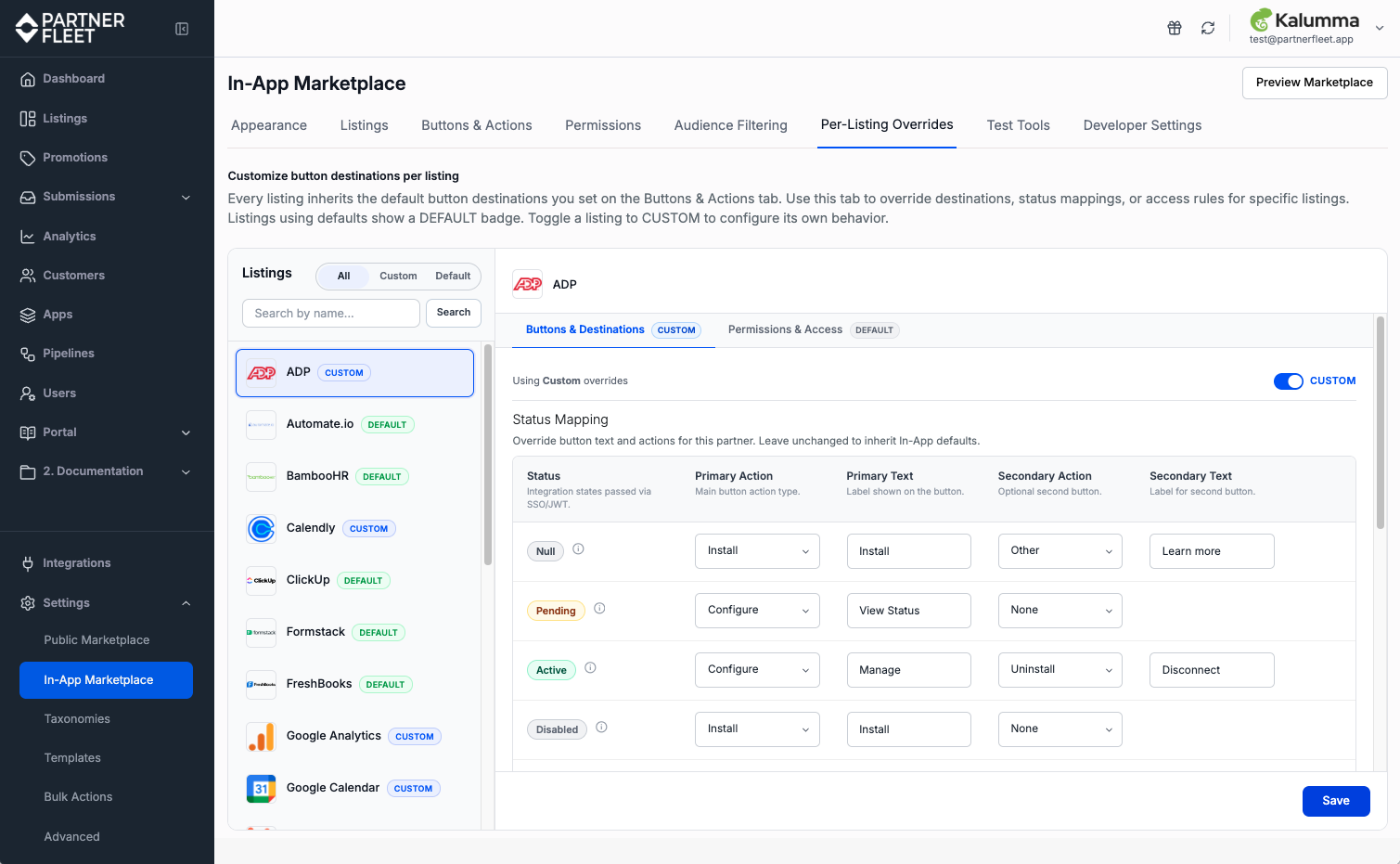Edit the View Status primary text field
This screenshot has width=1400, height=864.
pos(908,611)
